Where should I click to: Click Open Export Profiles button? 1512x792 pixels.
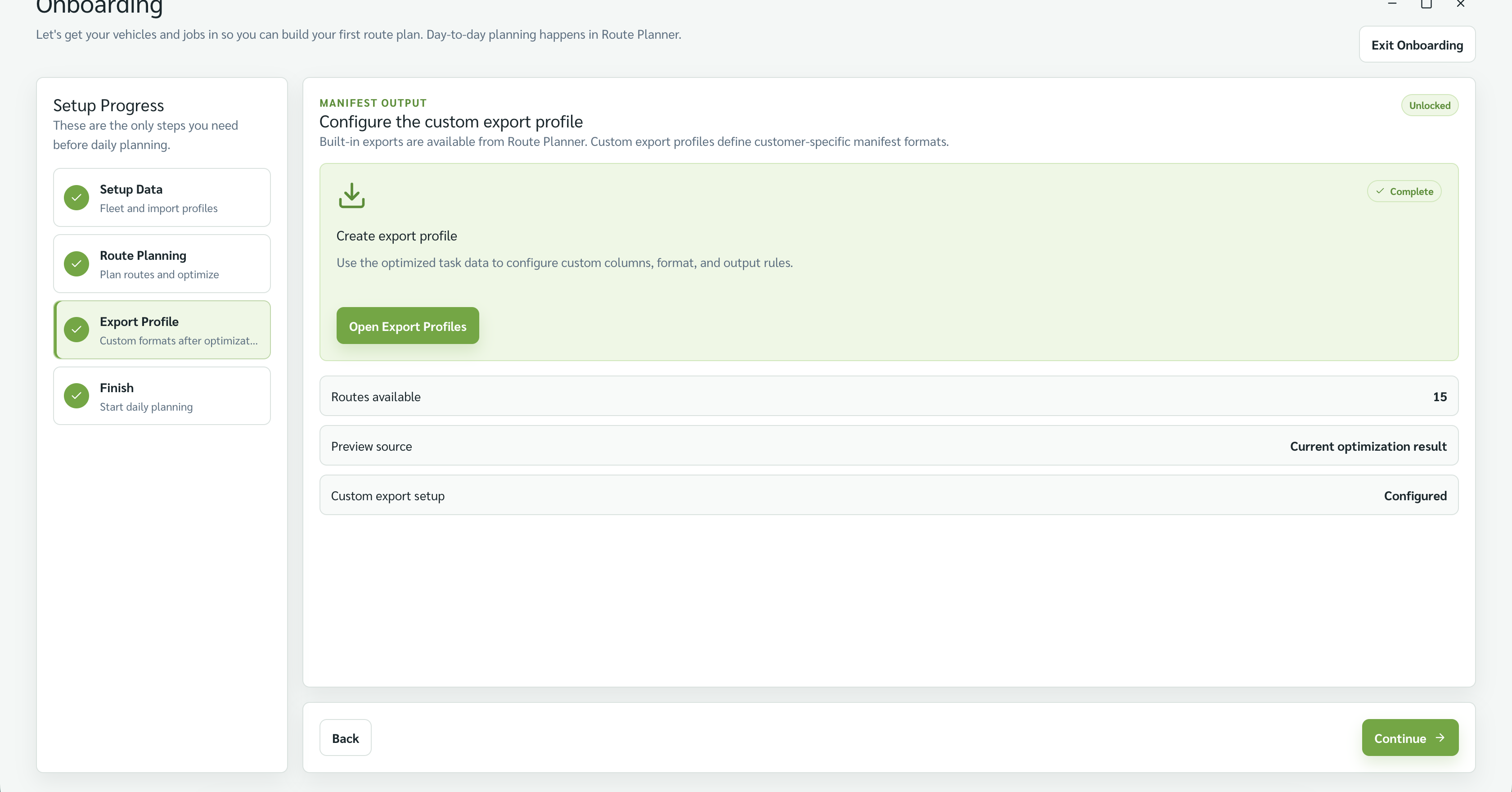point(407,326)
